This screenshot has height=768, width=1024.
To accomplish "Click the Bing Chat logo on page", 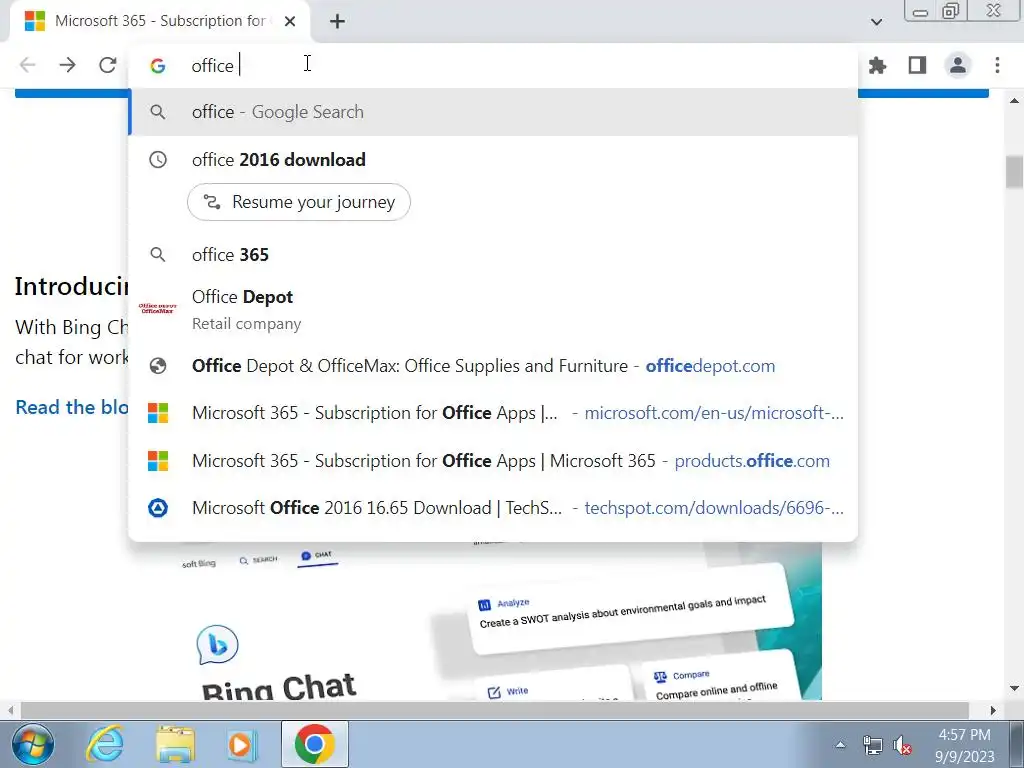I will click(x=217, y=645).
